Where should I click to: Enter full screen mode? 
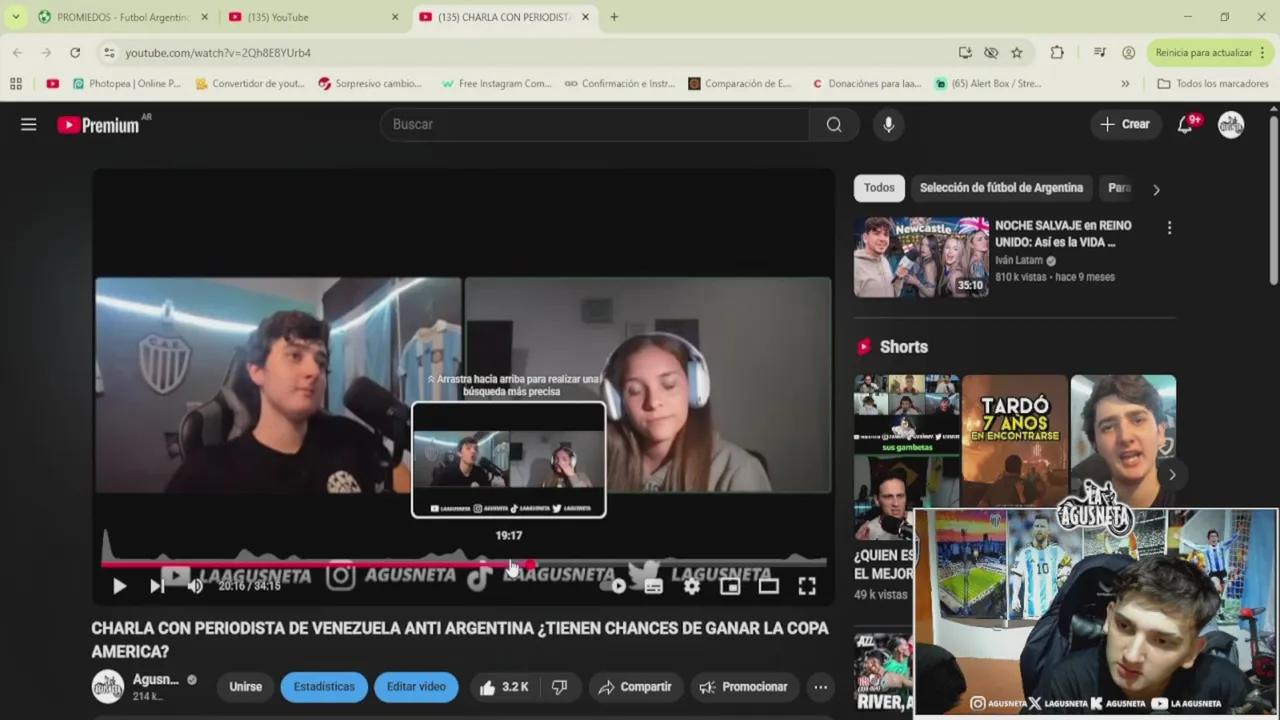pos(807,587)
